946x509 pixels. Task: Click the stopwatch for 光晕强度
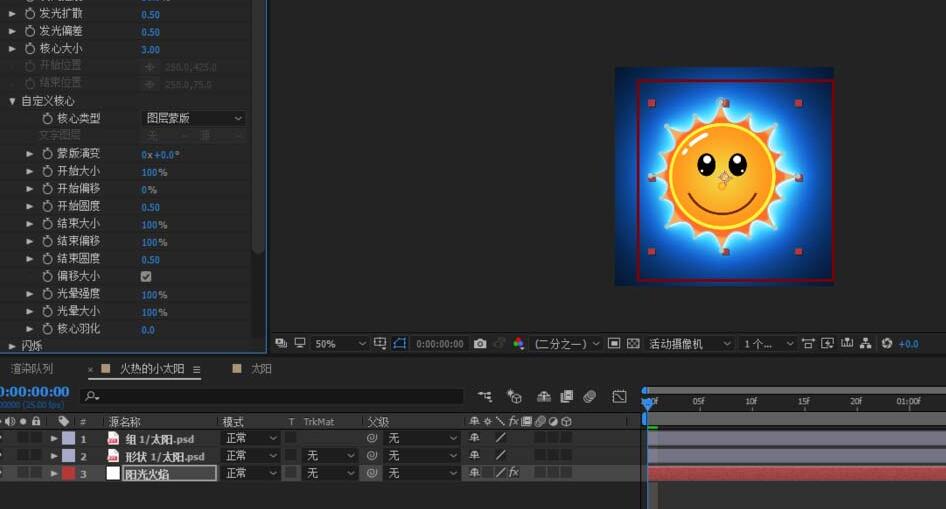tap(47, 294)
